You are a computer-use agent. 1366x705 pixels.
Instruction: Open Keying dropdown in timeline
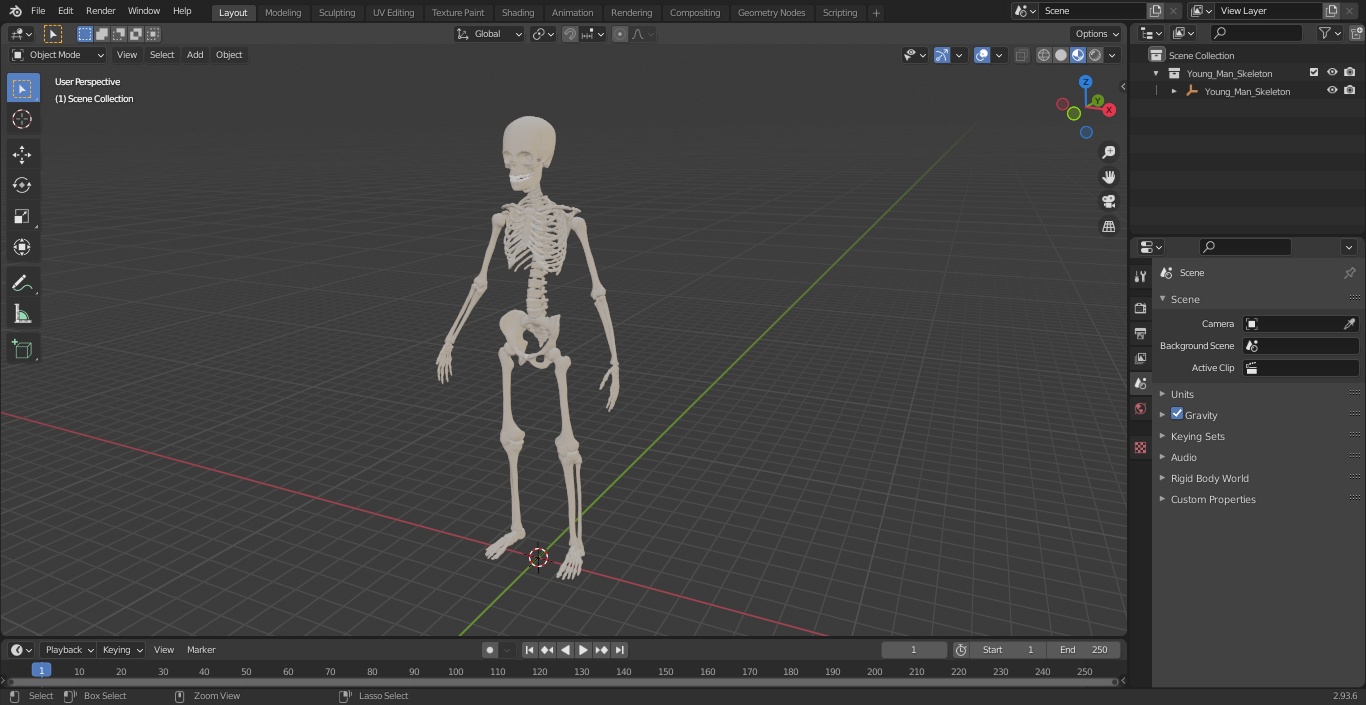coord(122,650)
